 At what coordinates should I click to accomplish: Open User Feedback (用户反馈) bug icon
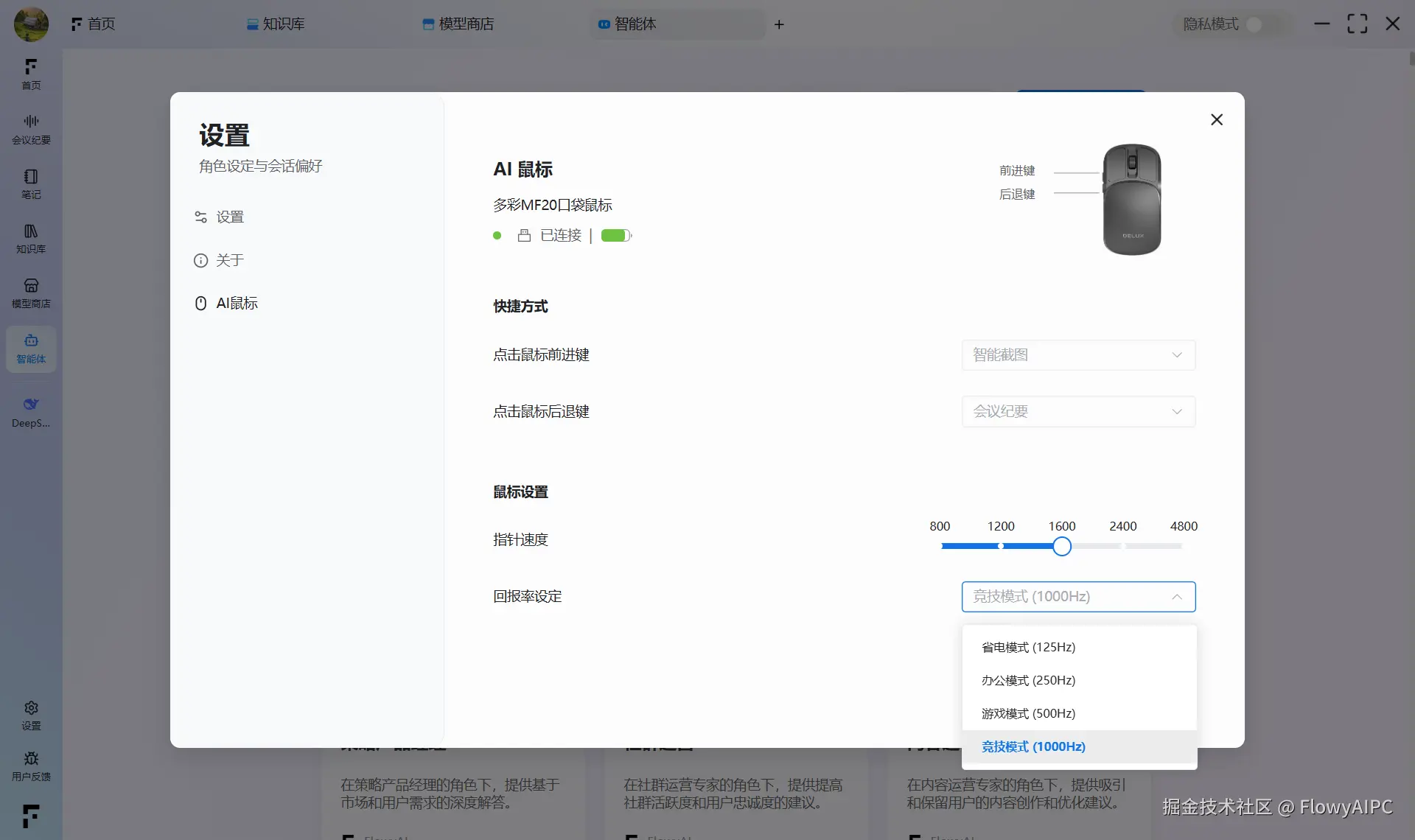(31, 766)
